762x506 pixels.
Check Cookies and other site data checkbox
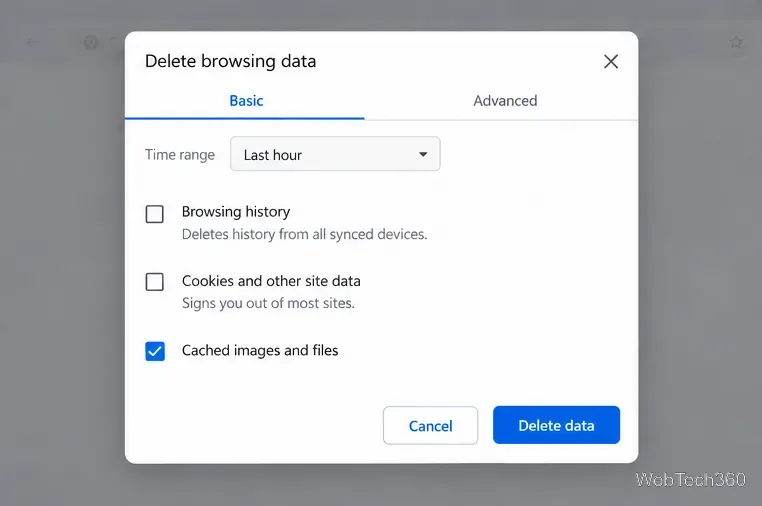pyautogui.click(x=155, y=281)
